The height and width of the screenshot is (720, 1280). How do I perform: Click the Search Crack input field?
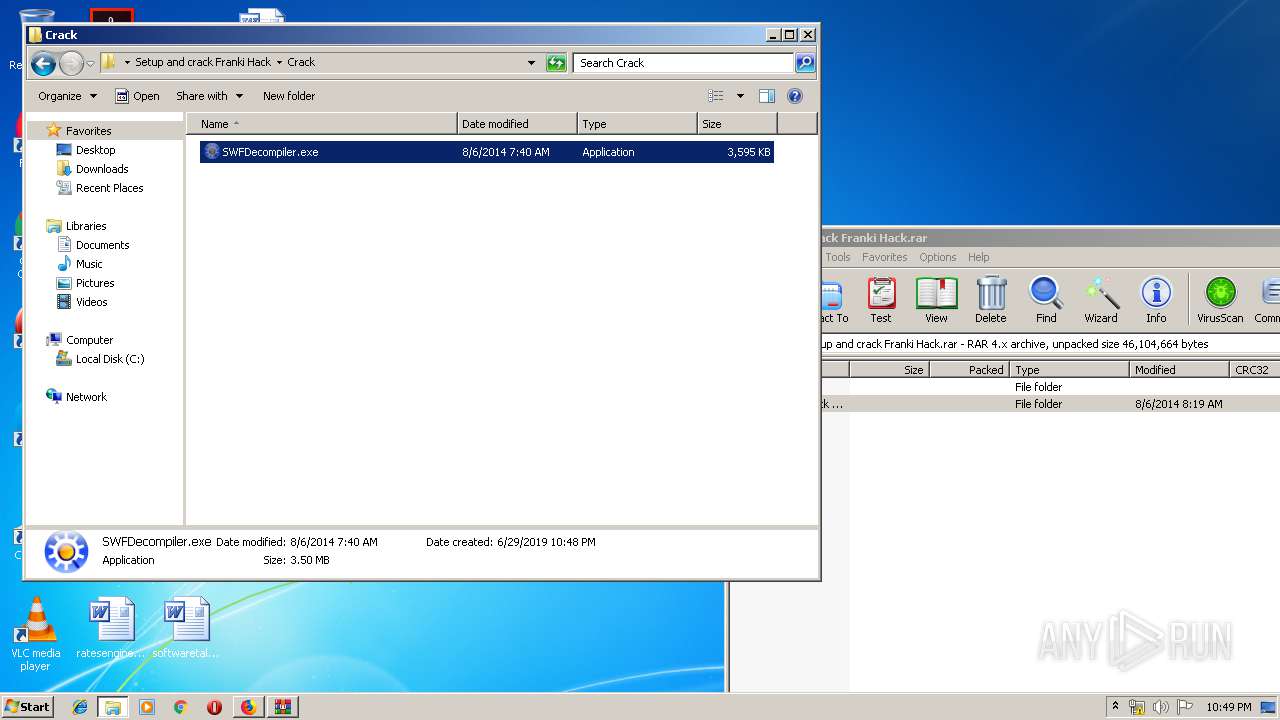pos(684,63)
